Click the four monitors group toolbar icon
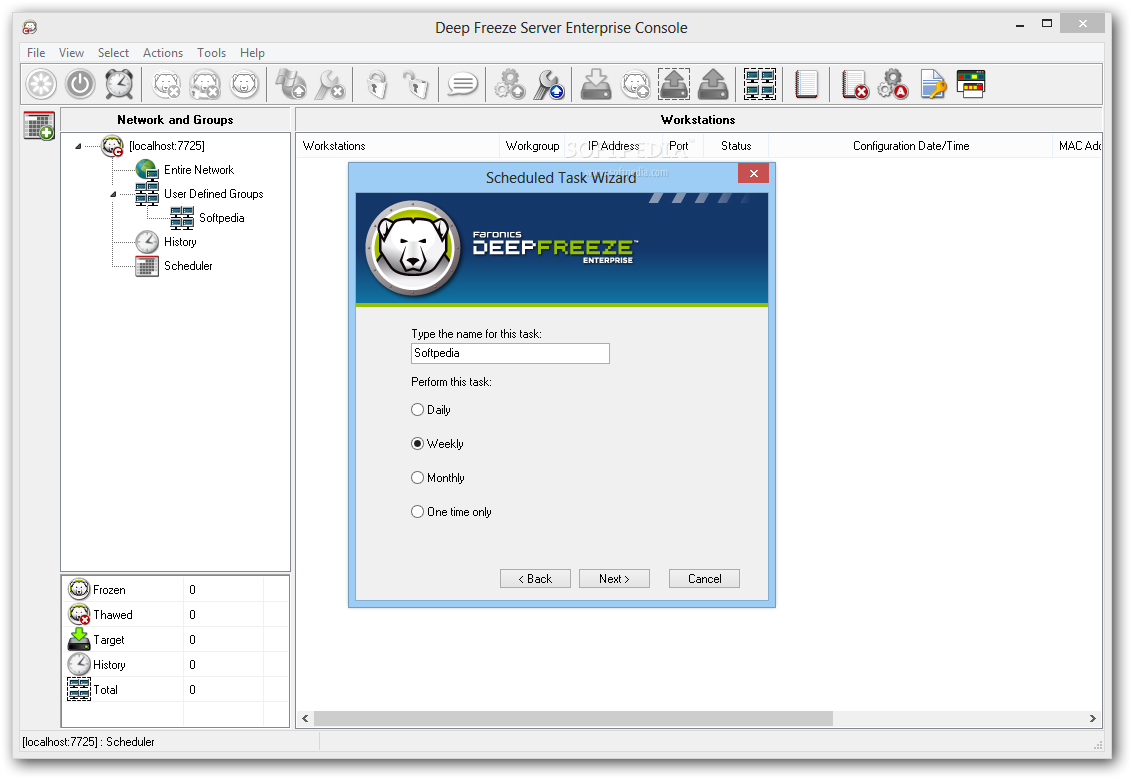Image resolution: width=1132 pixels, height=779 pixels. pyautogui.click(x=760, y=84)
